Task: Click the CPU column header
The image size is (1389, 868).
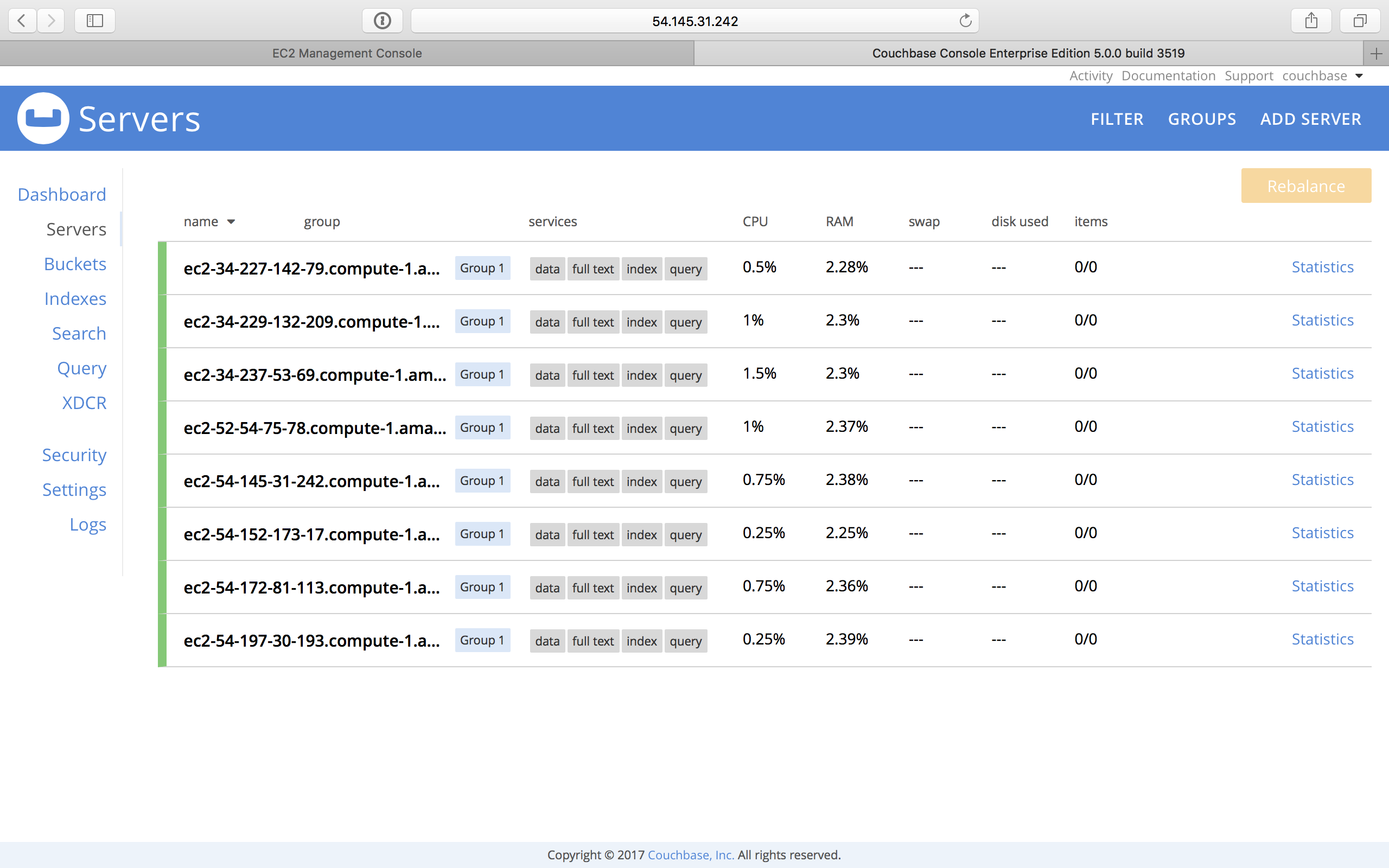Action: point(755,221)
